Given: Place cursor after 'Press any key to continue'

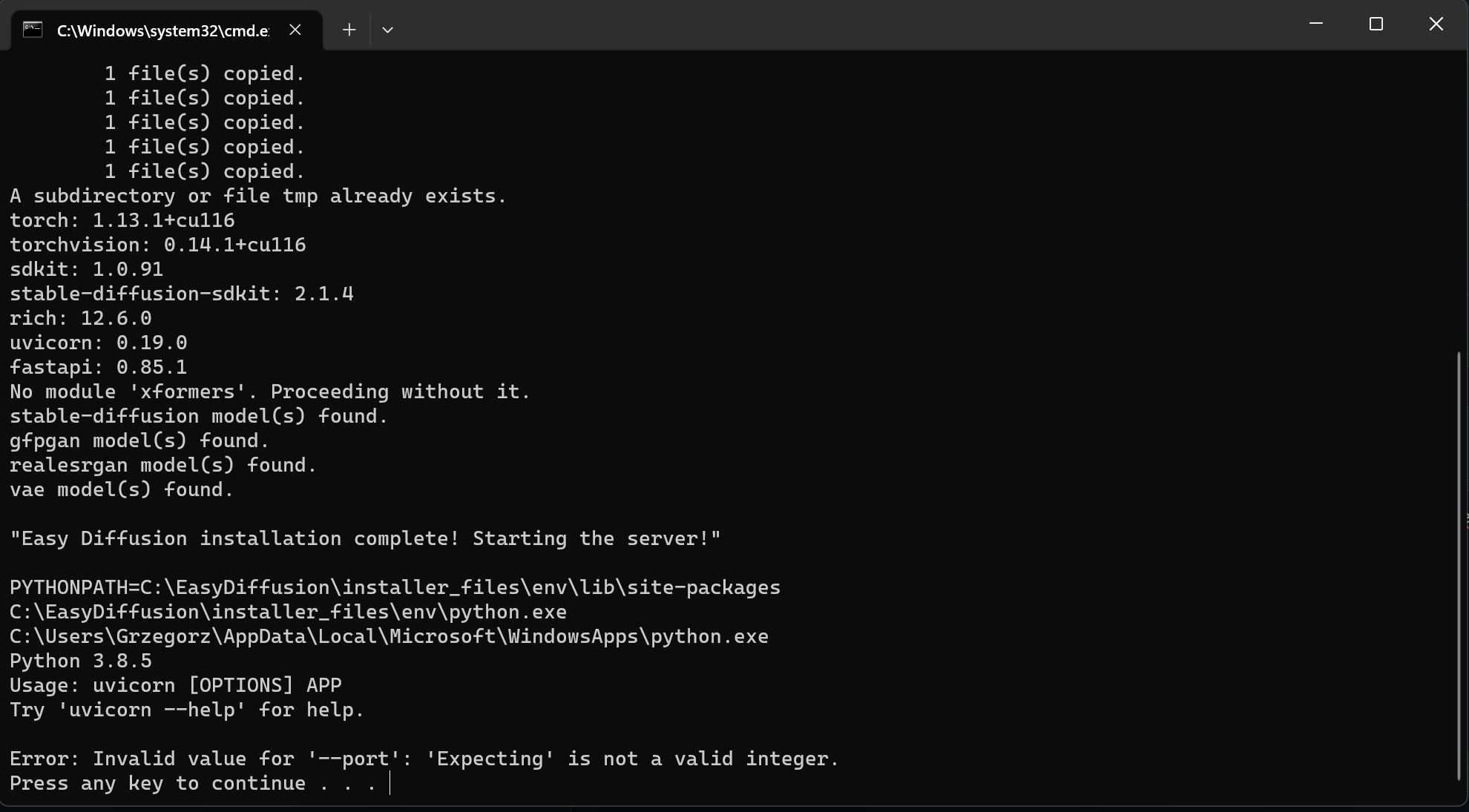Looking at the screenshot, I should (389, 783).
